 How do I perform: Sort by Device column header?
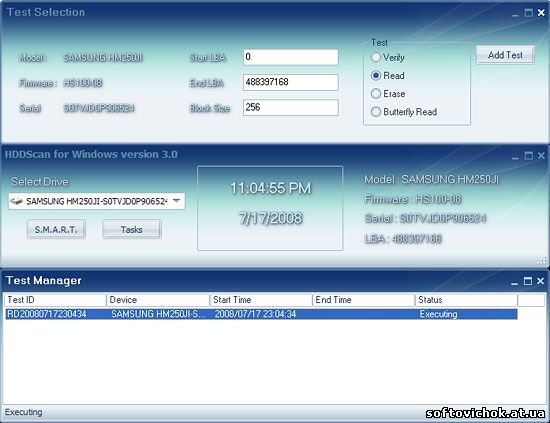click(158, 300)
